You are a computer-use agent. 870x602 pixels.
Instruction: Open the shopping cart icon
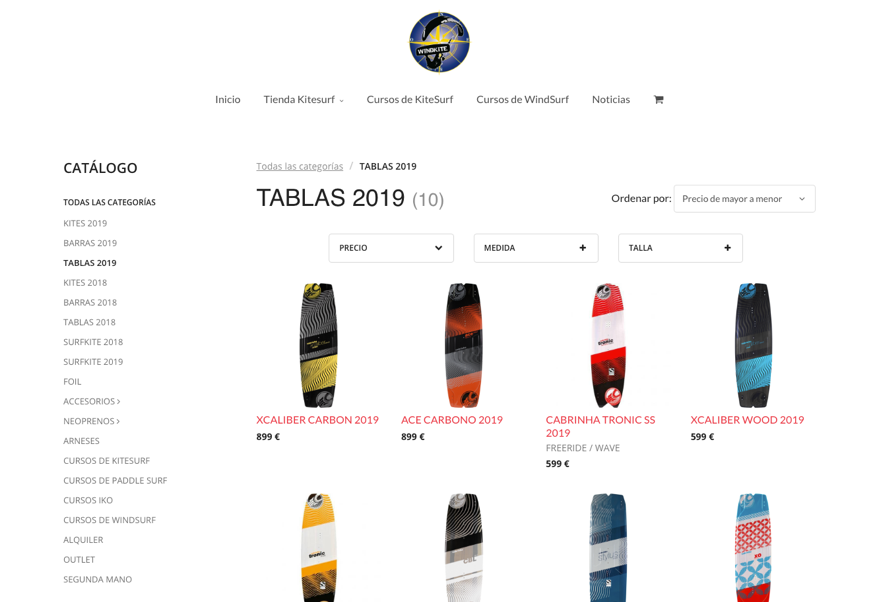click(x=658, y=100)
